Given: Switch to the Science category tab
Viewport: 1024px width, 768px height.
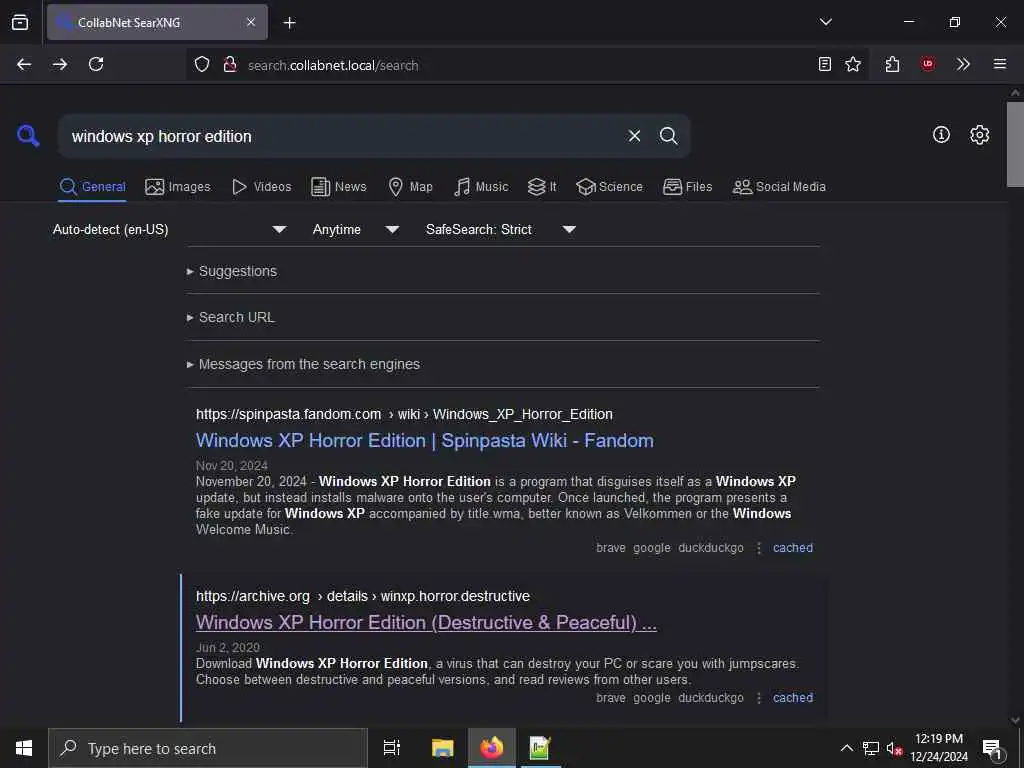Looking at the screenshot, I should (x=609, y=187).
